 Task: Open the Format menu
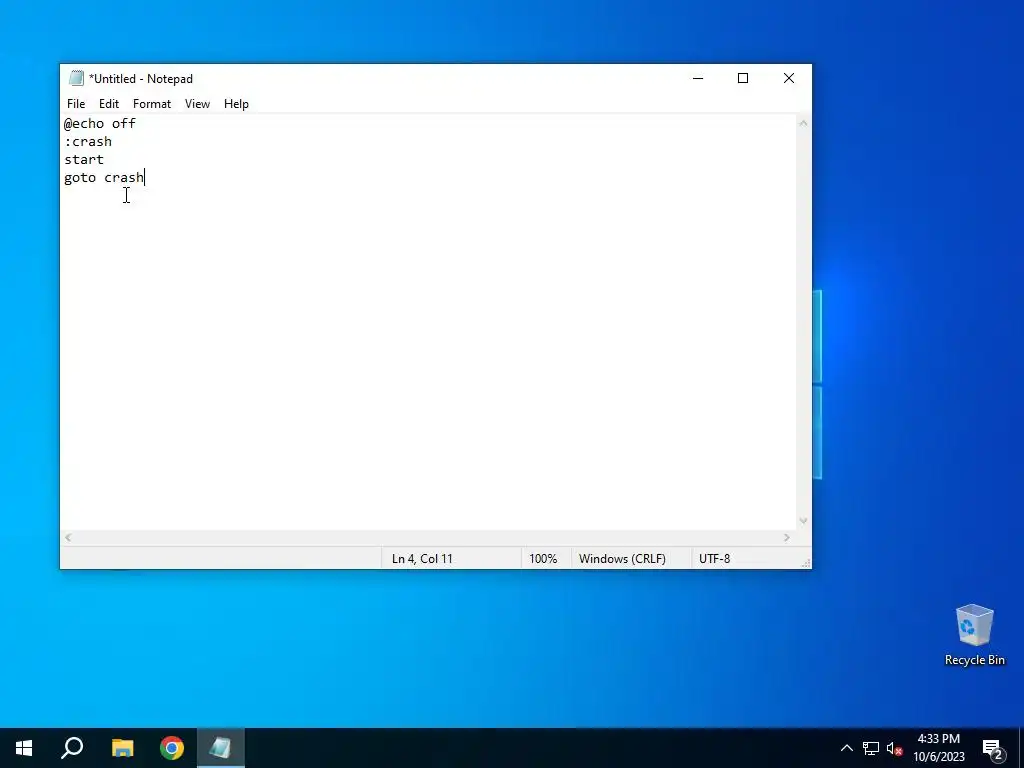152,104
